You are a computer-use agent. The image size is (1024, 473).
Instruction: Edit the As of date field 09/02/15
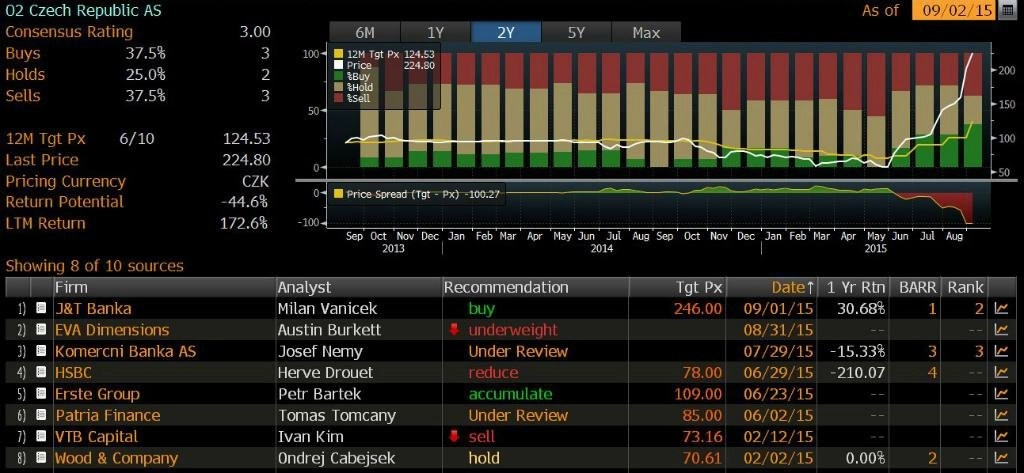click(953, 10)
